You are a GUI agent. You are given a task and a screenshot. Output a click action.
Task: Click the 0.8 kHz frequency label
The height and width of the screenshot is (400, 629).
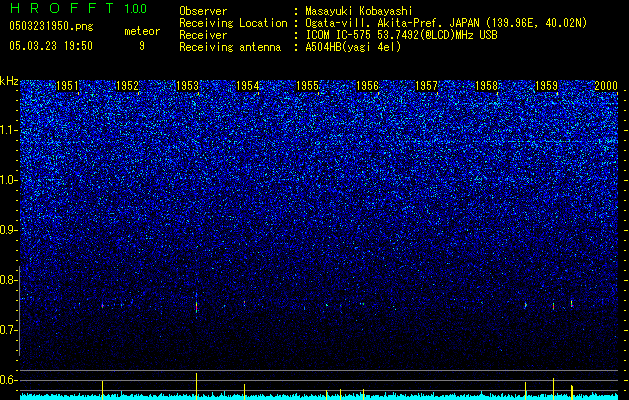8,280
